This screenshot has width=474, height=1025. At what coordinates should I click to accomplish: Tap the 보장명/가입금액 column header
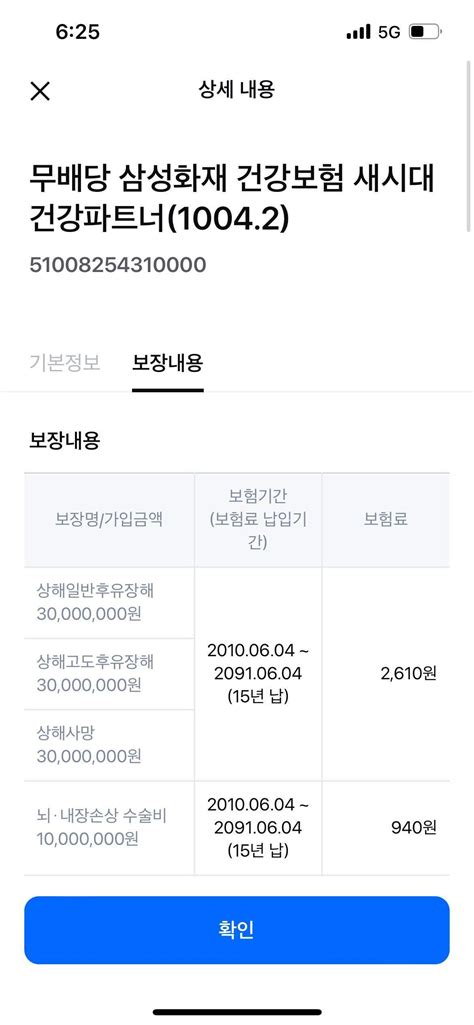point(109,520)
